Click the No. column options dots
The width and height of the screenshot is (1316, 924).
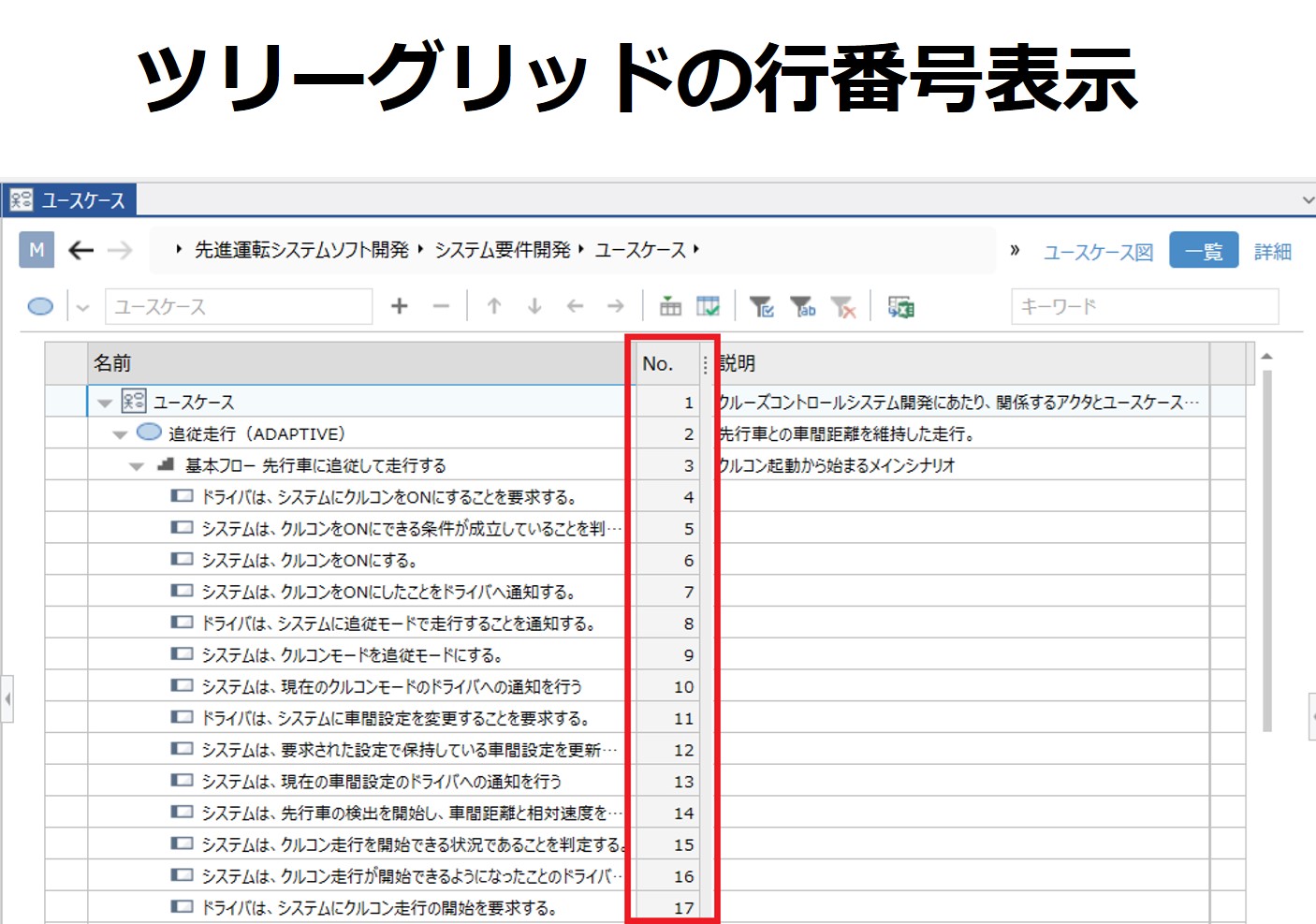705,365
